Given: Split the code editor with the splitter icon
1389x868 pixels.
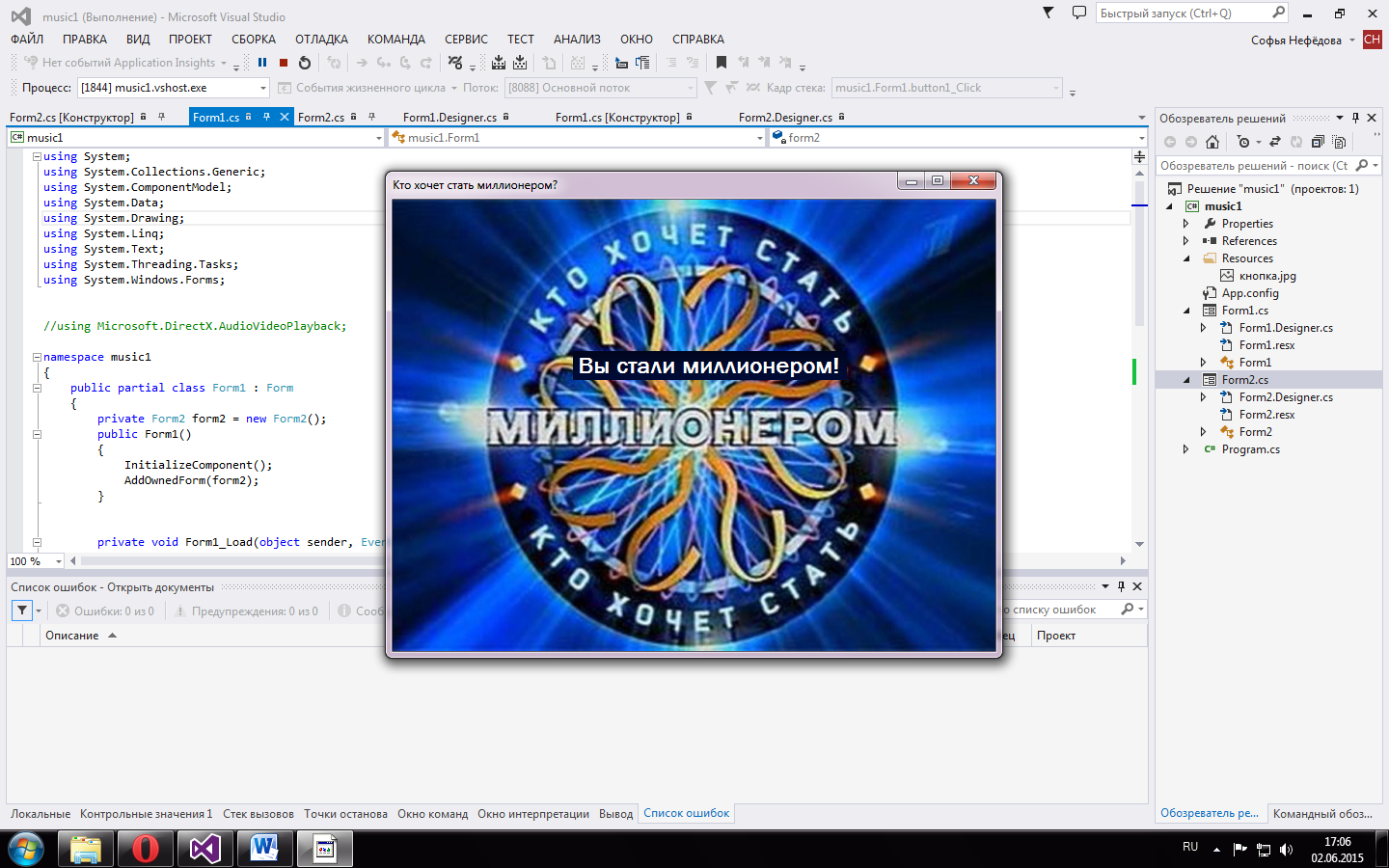Looking at the screenshot, I should [1139, 156].
